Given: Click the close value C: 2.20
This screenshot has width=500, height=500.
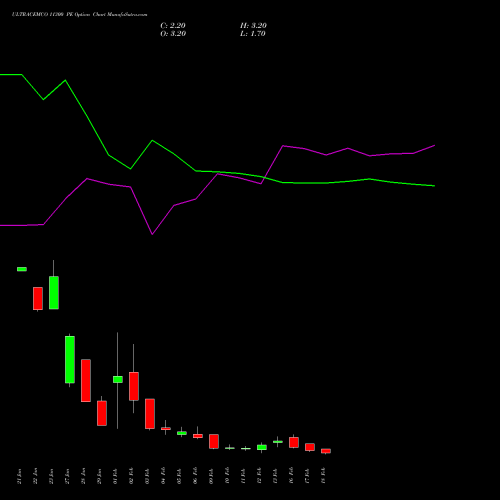Looking at the screenshot, I should (173, 26).
